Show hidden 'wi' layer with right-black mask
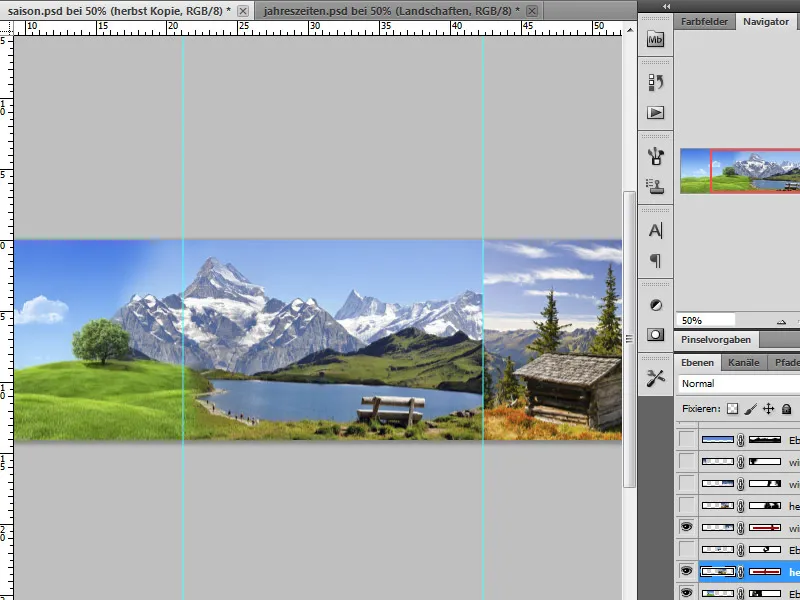This screenshot has height=600, width=800. [x=687, y=483]
